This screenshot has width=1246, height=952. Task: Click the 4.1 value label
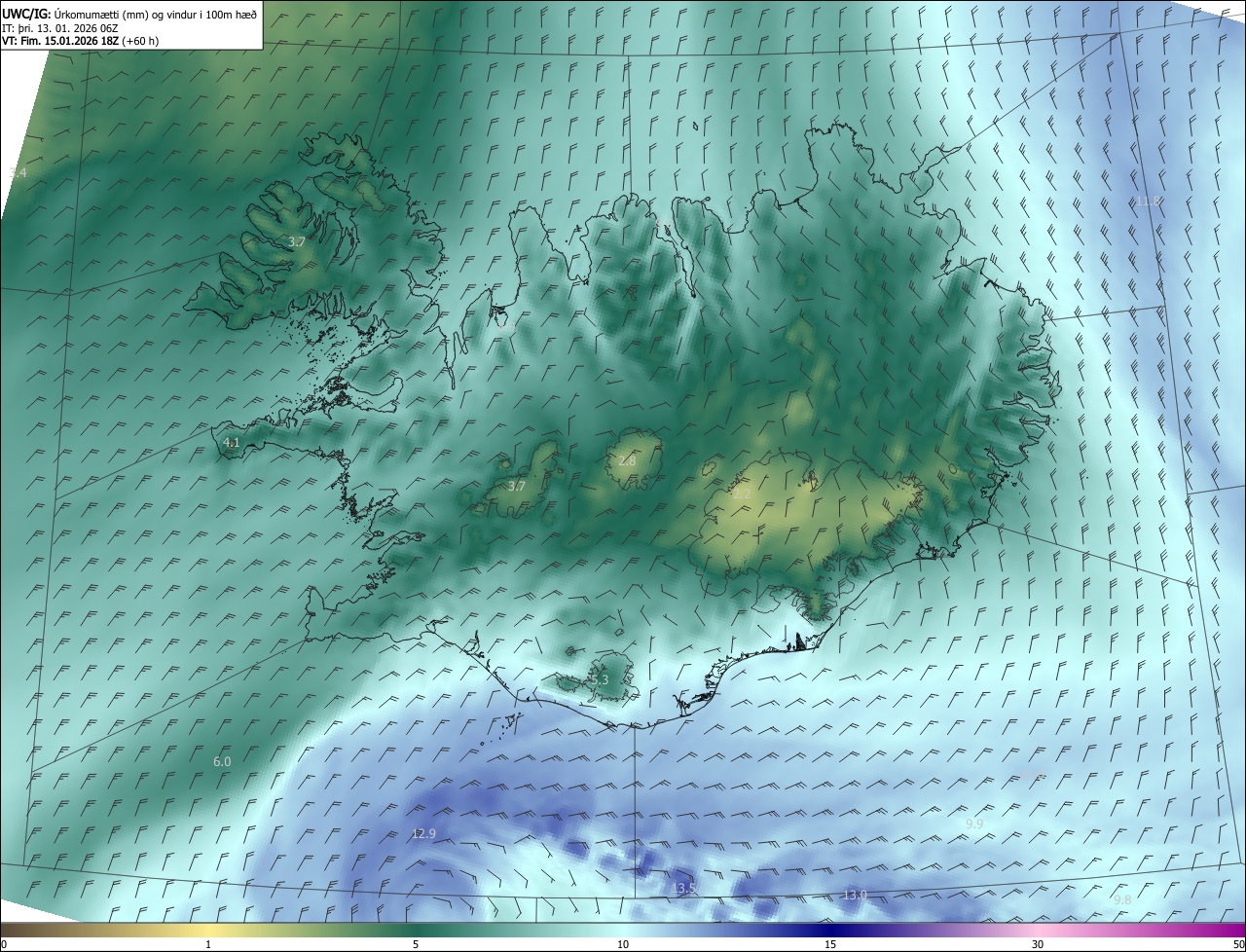(x=231, y=442)
